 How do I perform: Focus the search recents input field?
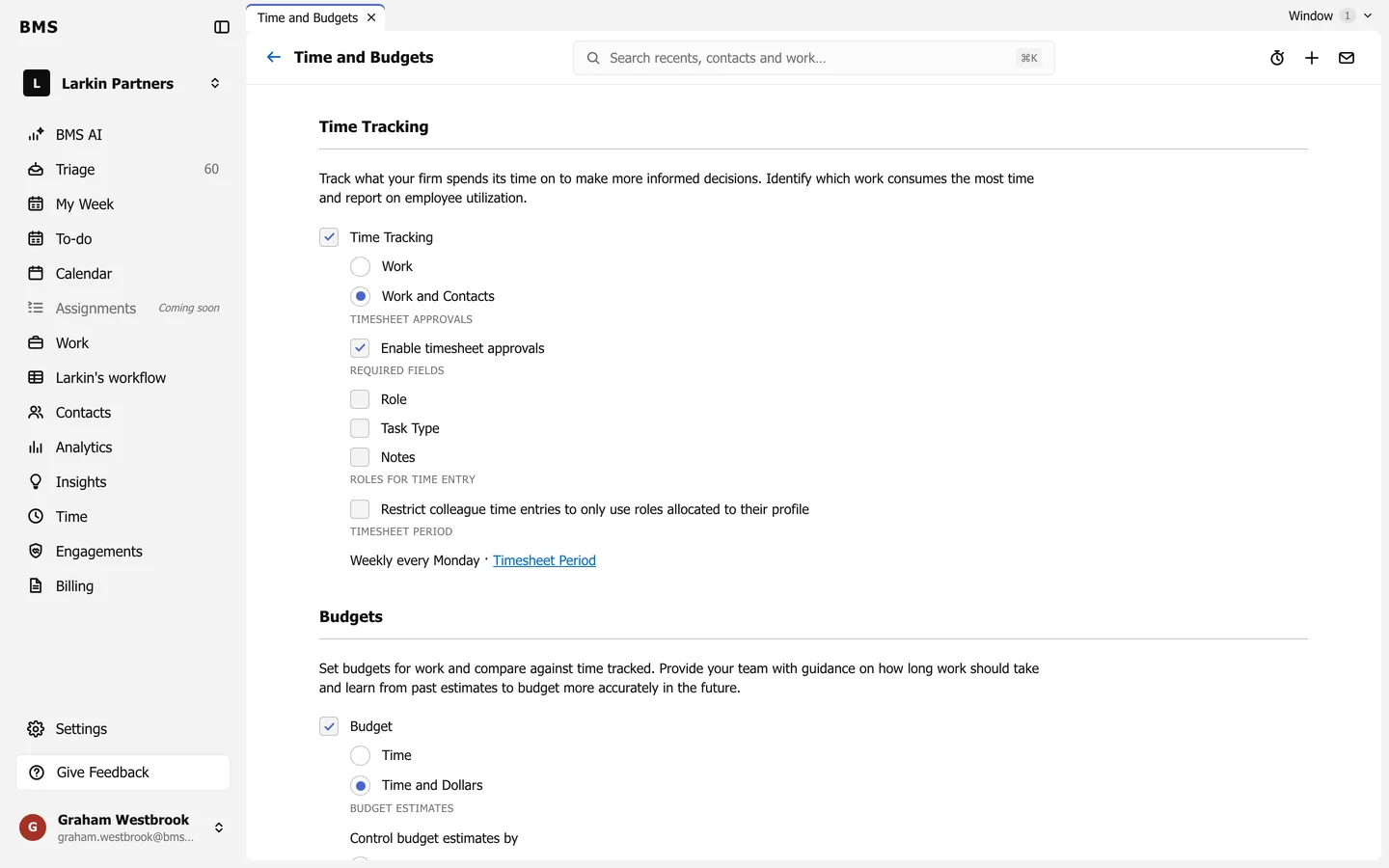813,58
